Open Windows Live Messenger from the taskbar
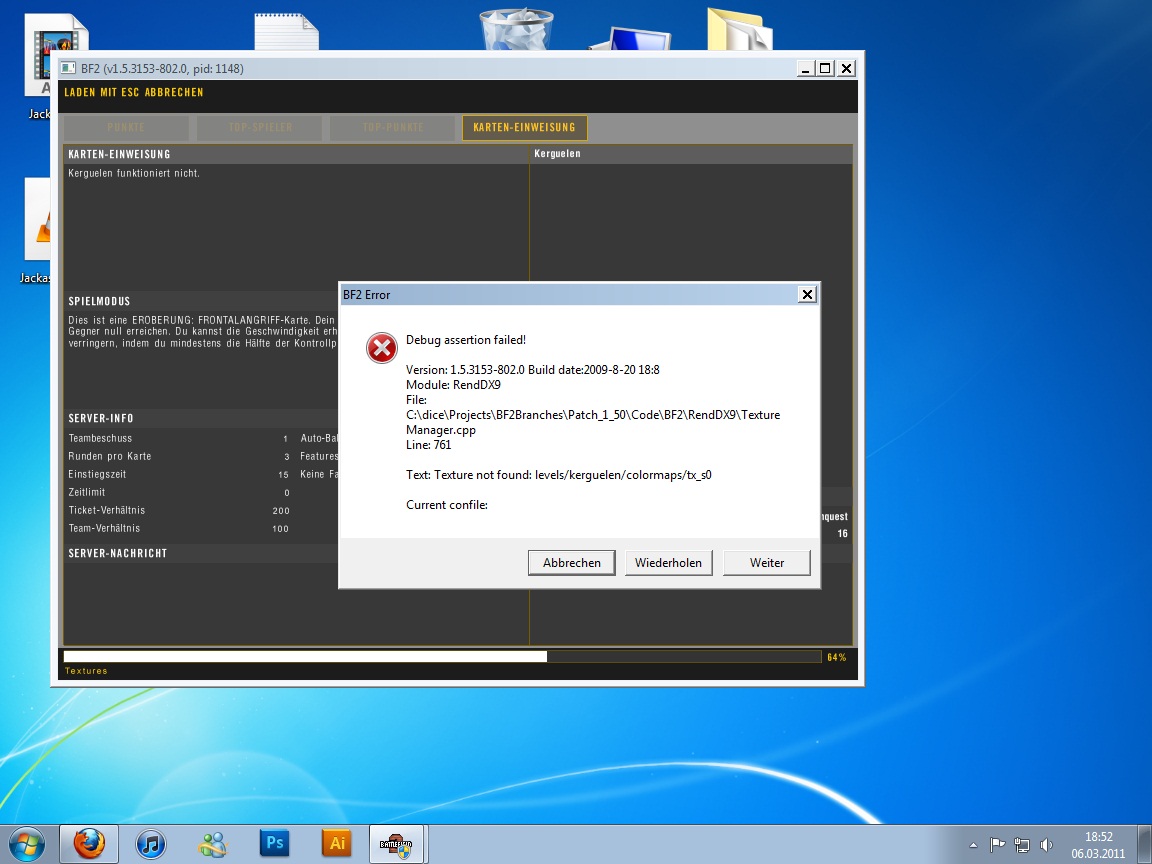The image size is (1152, 864). tap(213, 843)
